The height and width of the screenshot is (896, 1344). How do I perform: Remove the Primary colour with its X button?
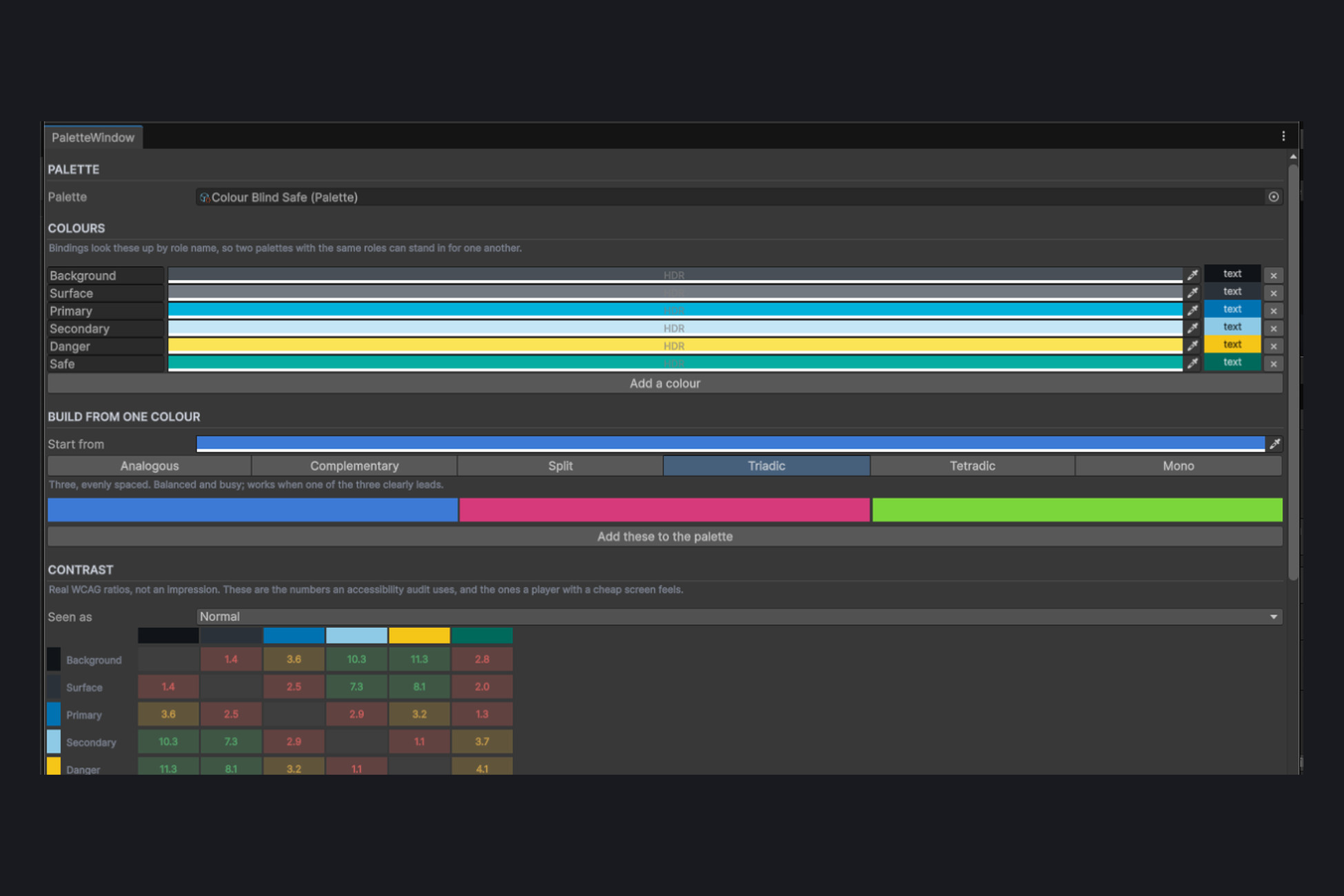click(1274, 310)
